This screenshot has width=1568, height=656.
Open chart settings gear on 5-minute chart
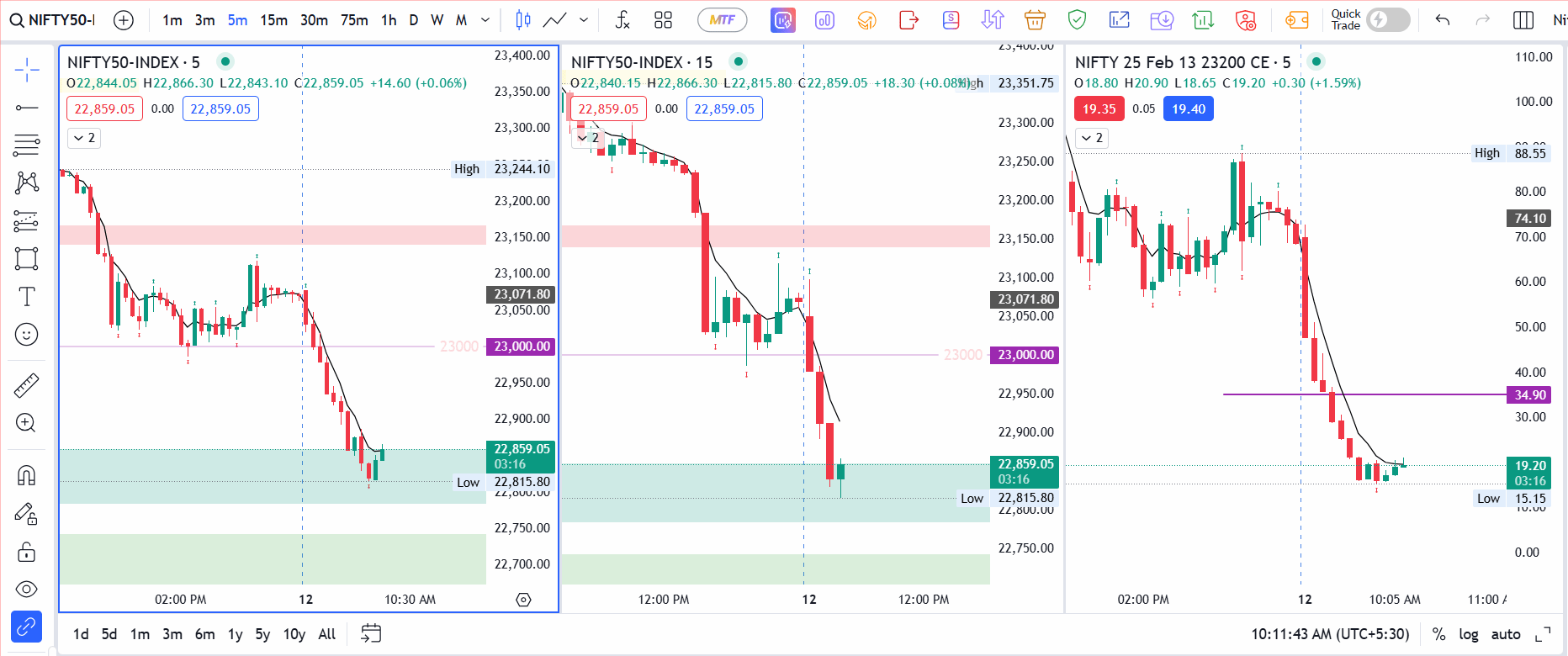[523, 600]
